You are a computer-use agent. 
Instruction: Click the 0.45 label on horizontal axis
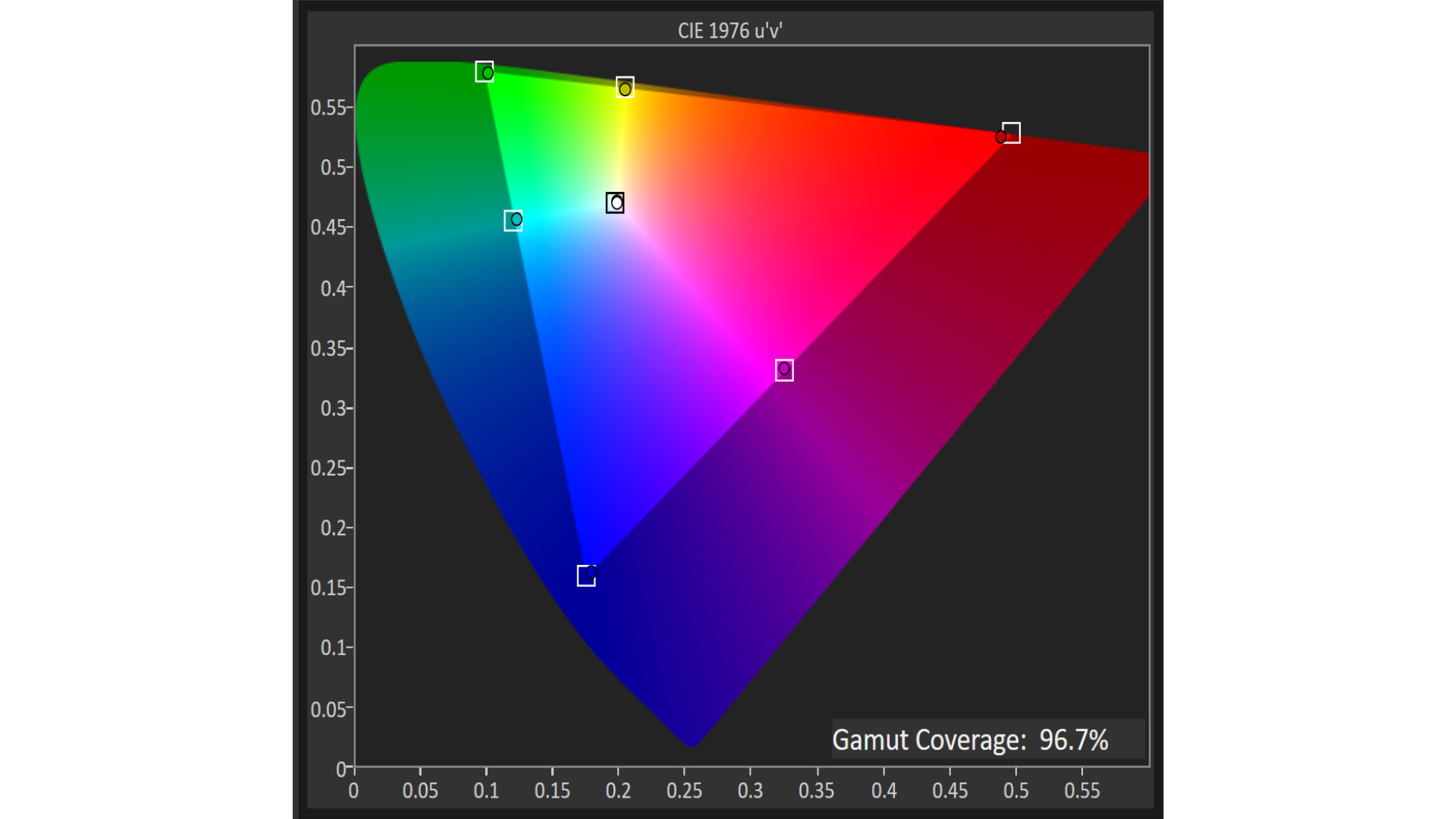[x=949, y=791]
